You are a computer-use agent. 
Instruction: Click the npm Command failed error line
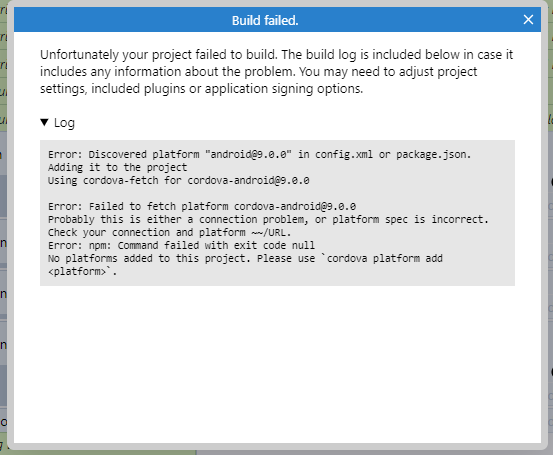pos(182,245)
